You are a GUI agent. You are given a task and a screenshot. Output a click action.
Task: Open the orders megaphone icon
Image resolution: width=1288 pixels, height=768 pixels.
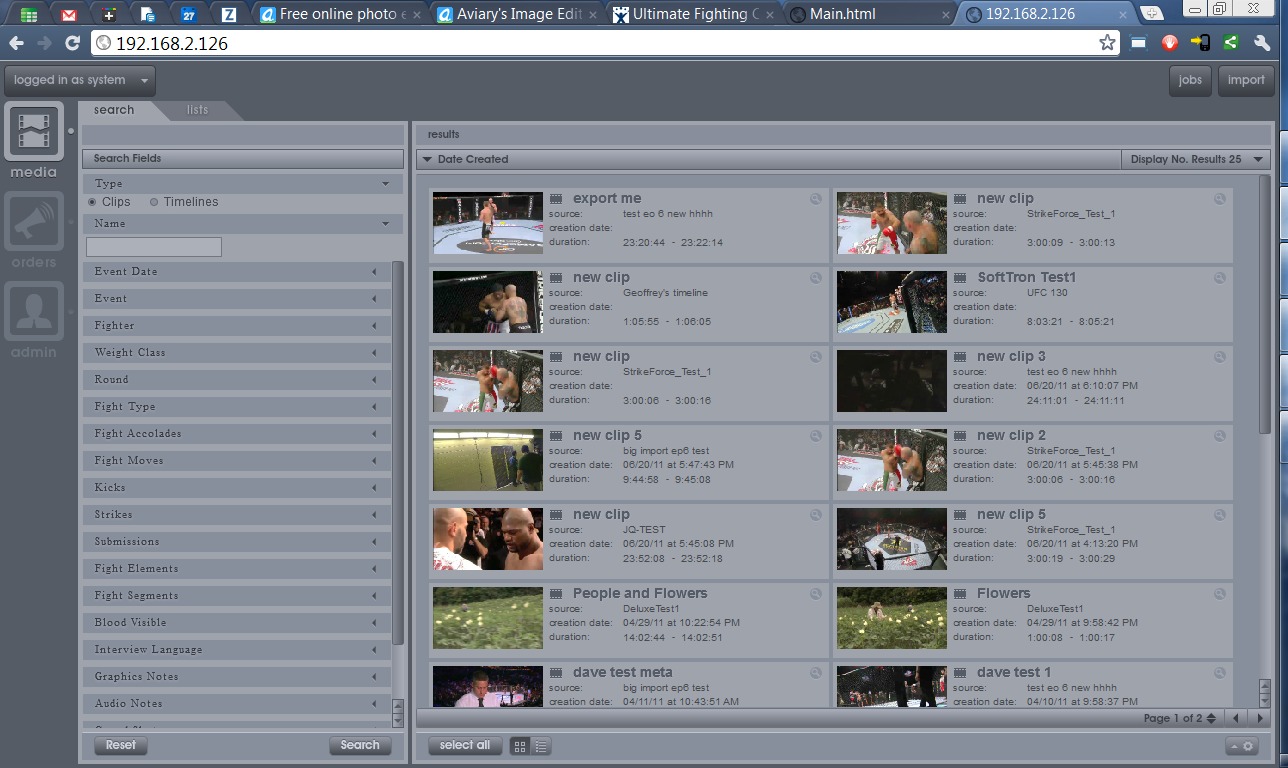point(34,222)
